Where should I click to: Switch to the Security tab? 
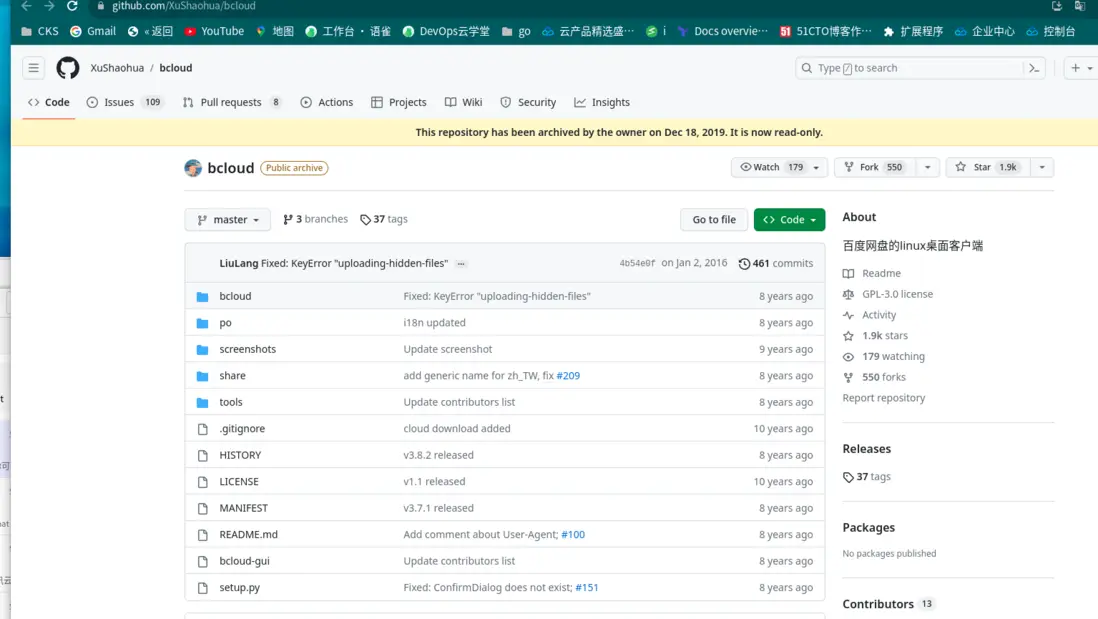tap(528, 102)
